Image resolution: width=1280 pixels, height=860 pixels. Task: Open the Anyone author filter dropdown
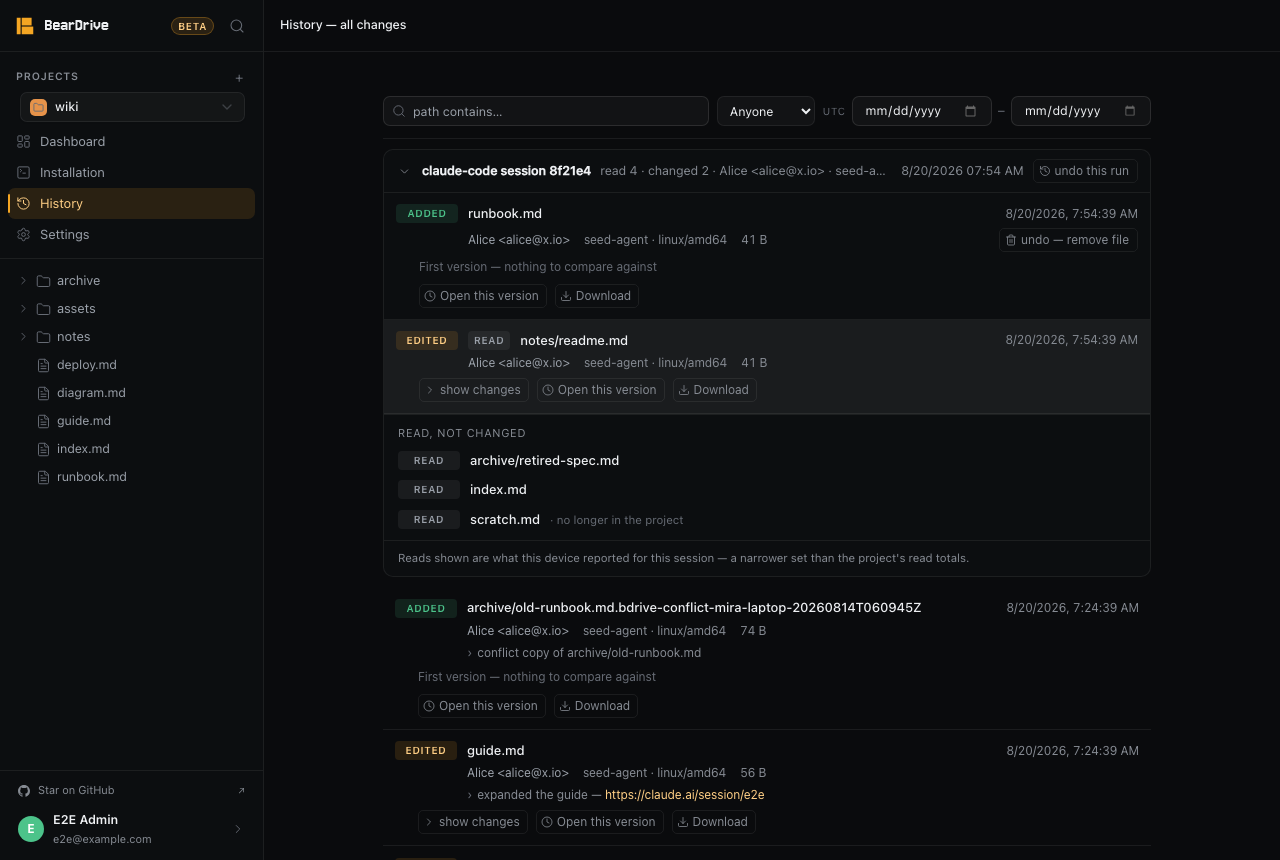click(766, 111)
